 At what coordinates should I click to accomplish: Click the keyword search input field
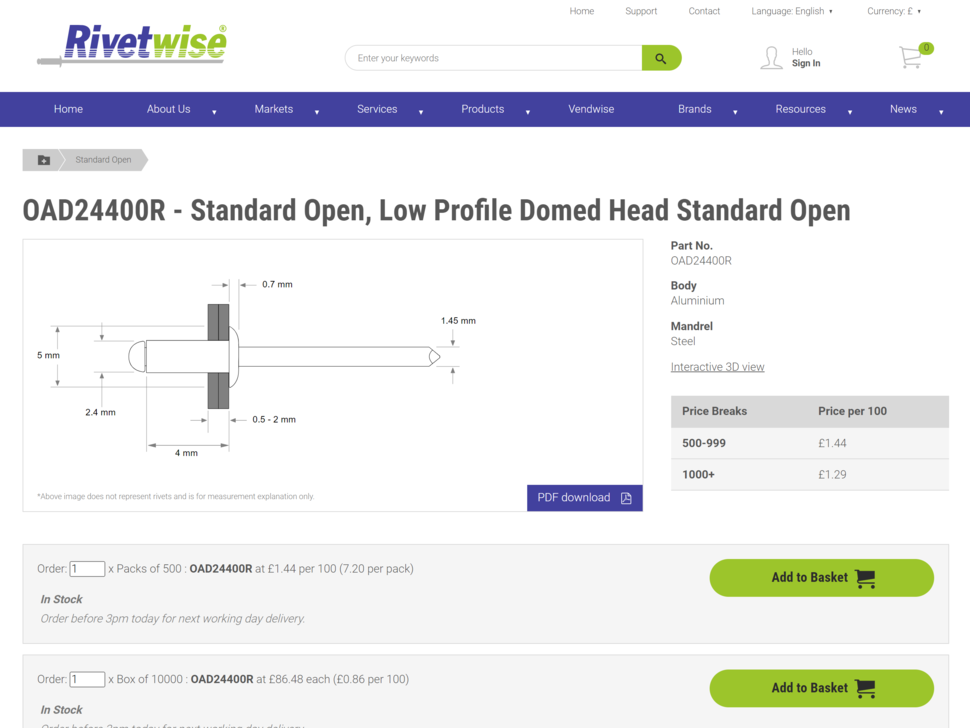(495, 58)
